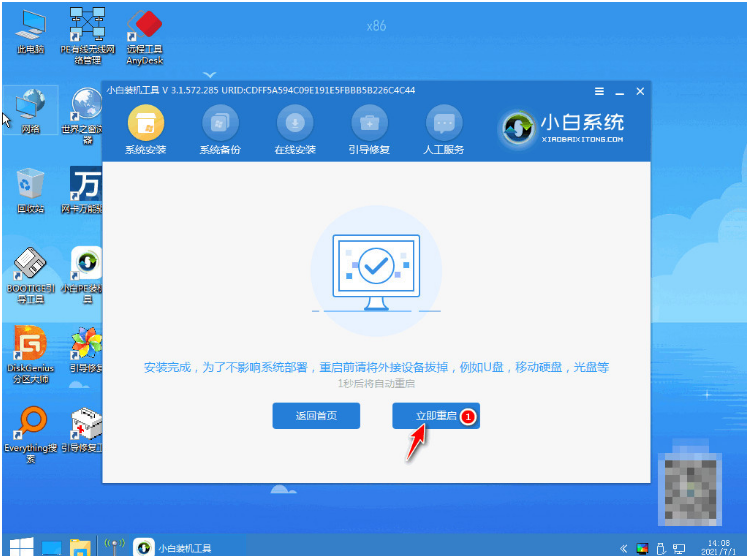Open the Windows Start menu
The image size is (747, 556).
[21, 547]
